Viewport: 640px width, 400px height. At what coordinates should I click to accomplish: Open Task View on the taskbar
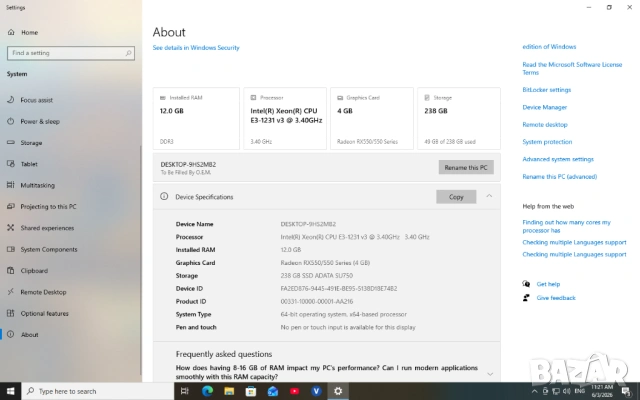click(x=184, y=391)
